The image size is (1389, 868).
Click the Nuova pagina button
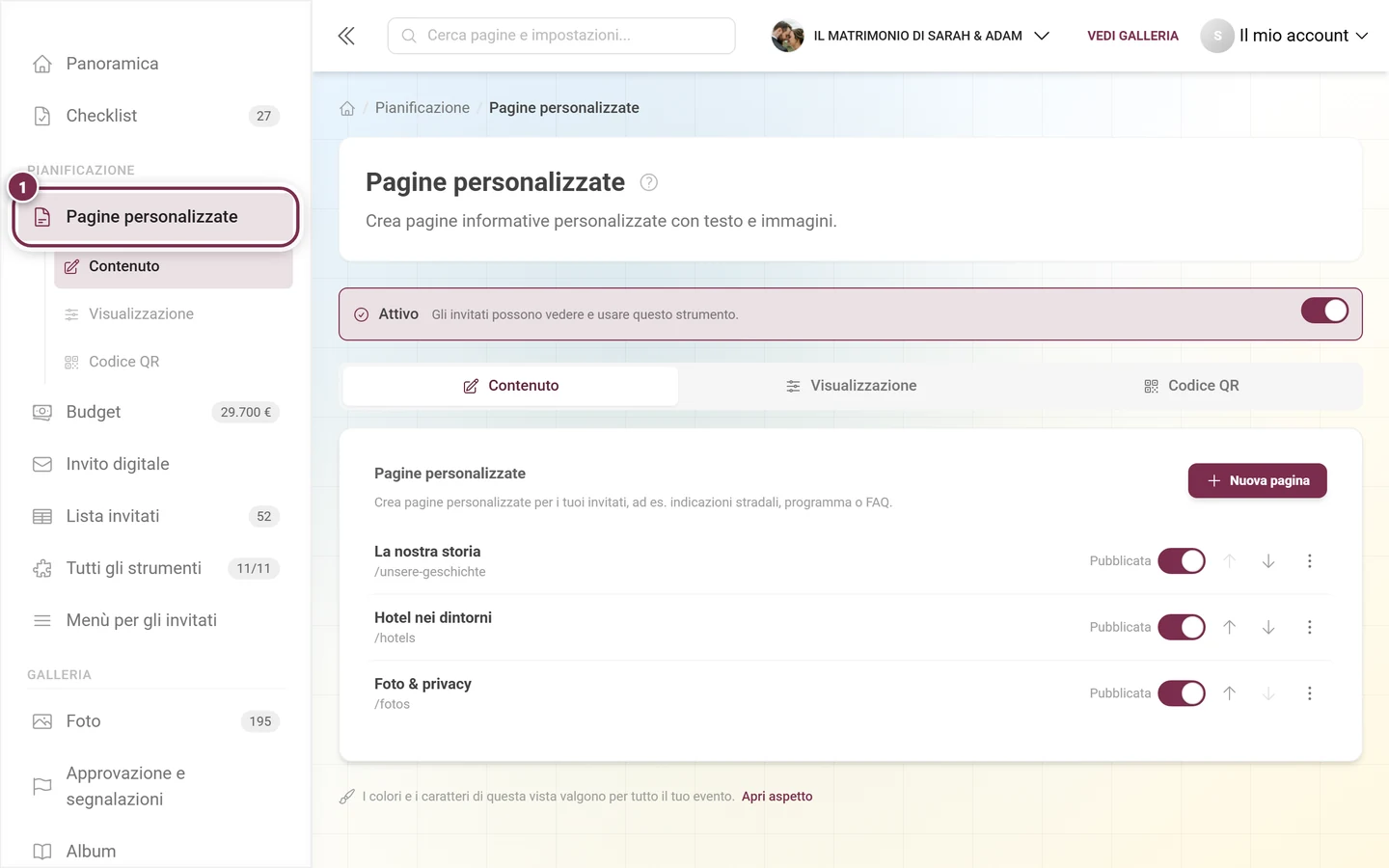[1257, 480]
